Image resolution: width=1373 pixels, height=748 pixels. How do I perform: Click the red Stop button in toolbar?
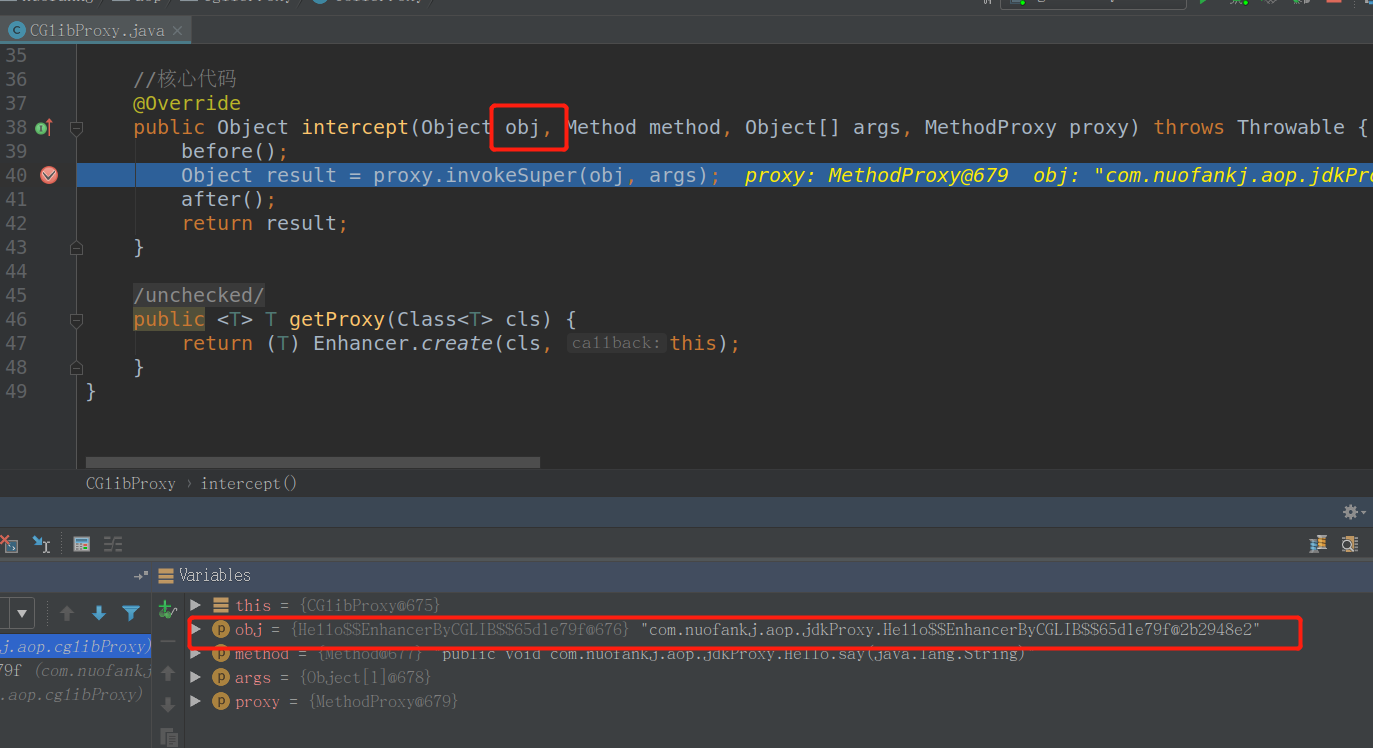click(1333, 3)
